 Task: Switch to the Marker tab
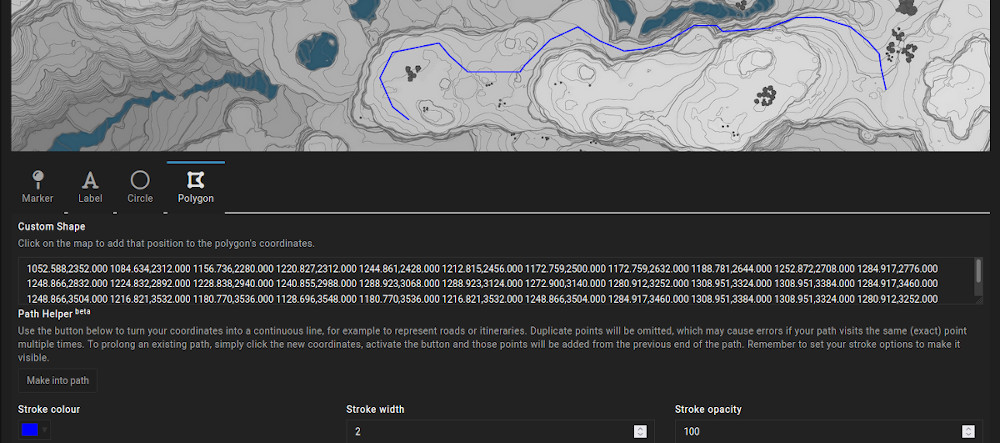pos(38,187)
